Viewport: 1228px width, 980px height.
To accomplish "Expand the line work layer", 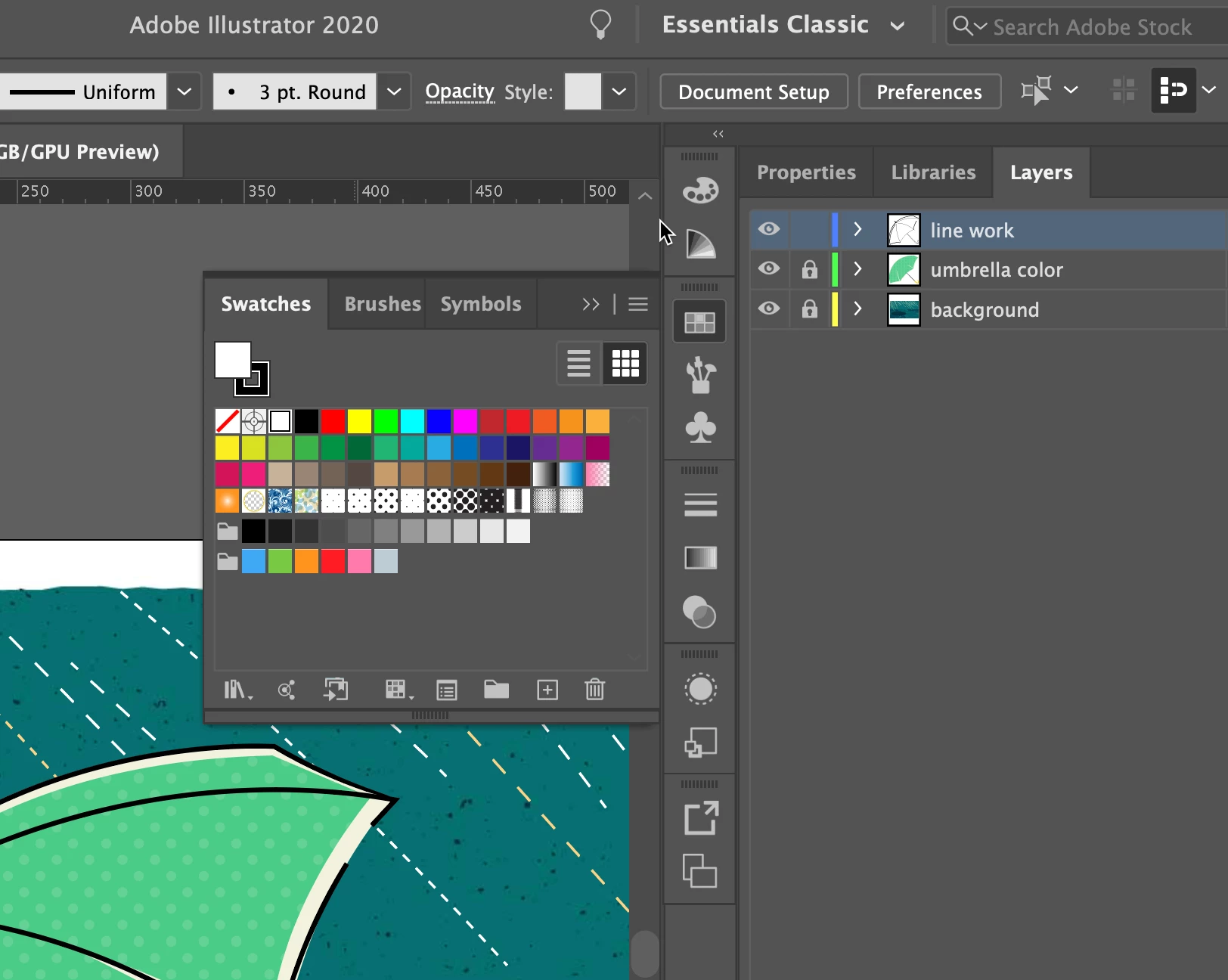I will tap(857, 229).
